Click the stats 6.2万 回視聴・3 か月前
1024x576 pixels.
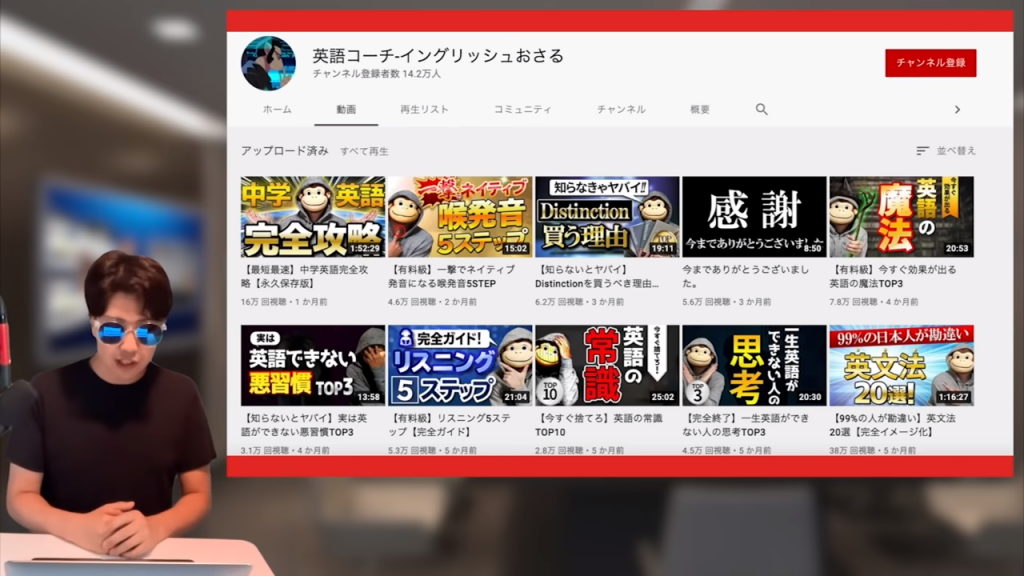579,302
